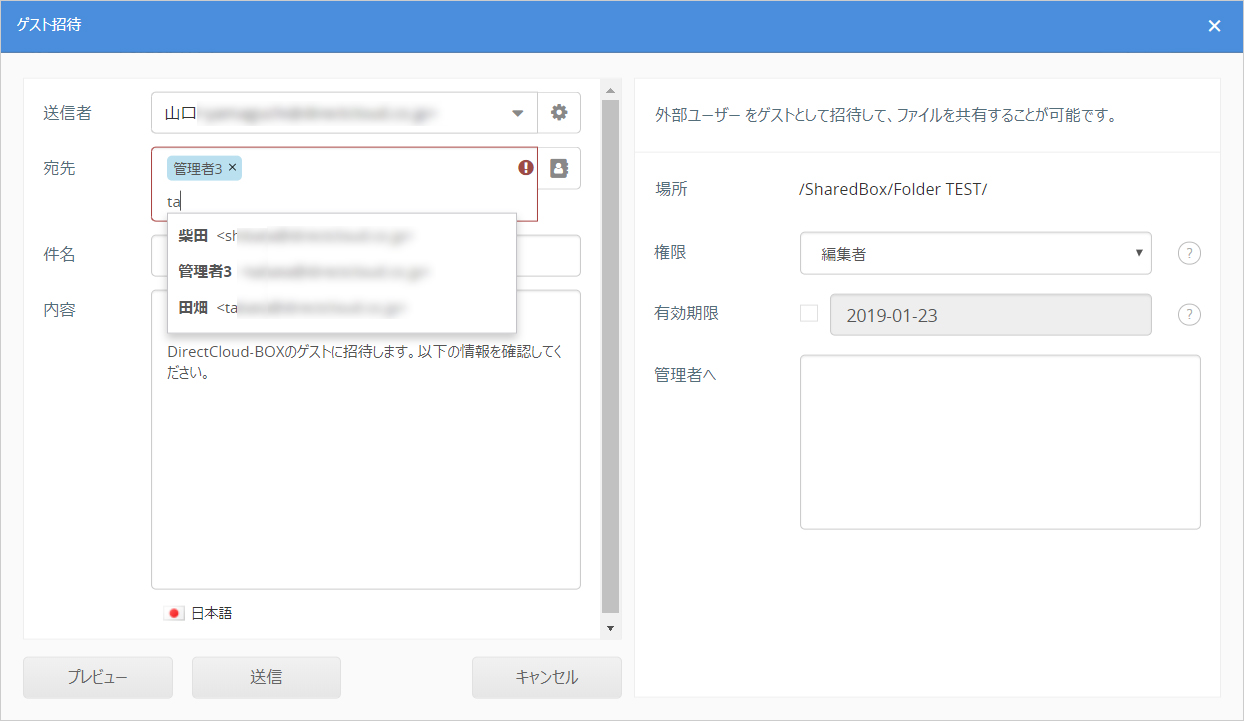Expand the 送信者 sender dropdown
The width and height of the screenshot is (1244, 721).
pyautogui.click(x=518, y=113)
